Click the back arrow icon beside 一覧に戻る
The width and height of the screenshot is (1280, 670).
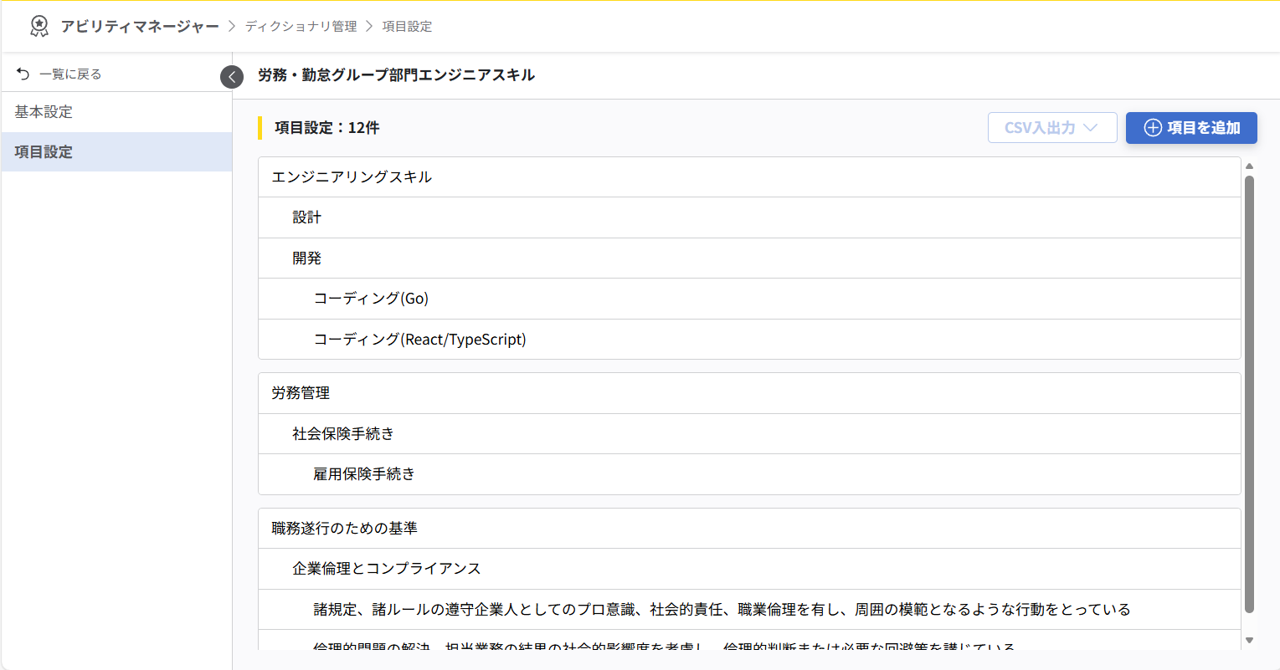pyautogui.click(x=21, y=72)
